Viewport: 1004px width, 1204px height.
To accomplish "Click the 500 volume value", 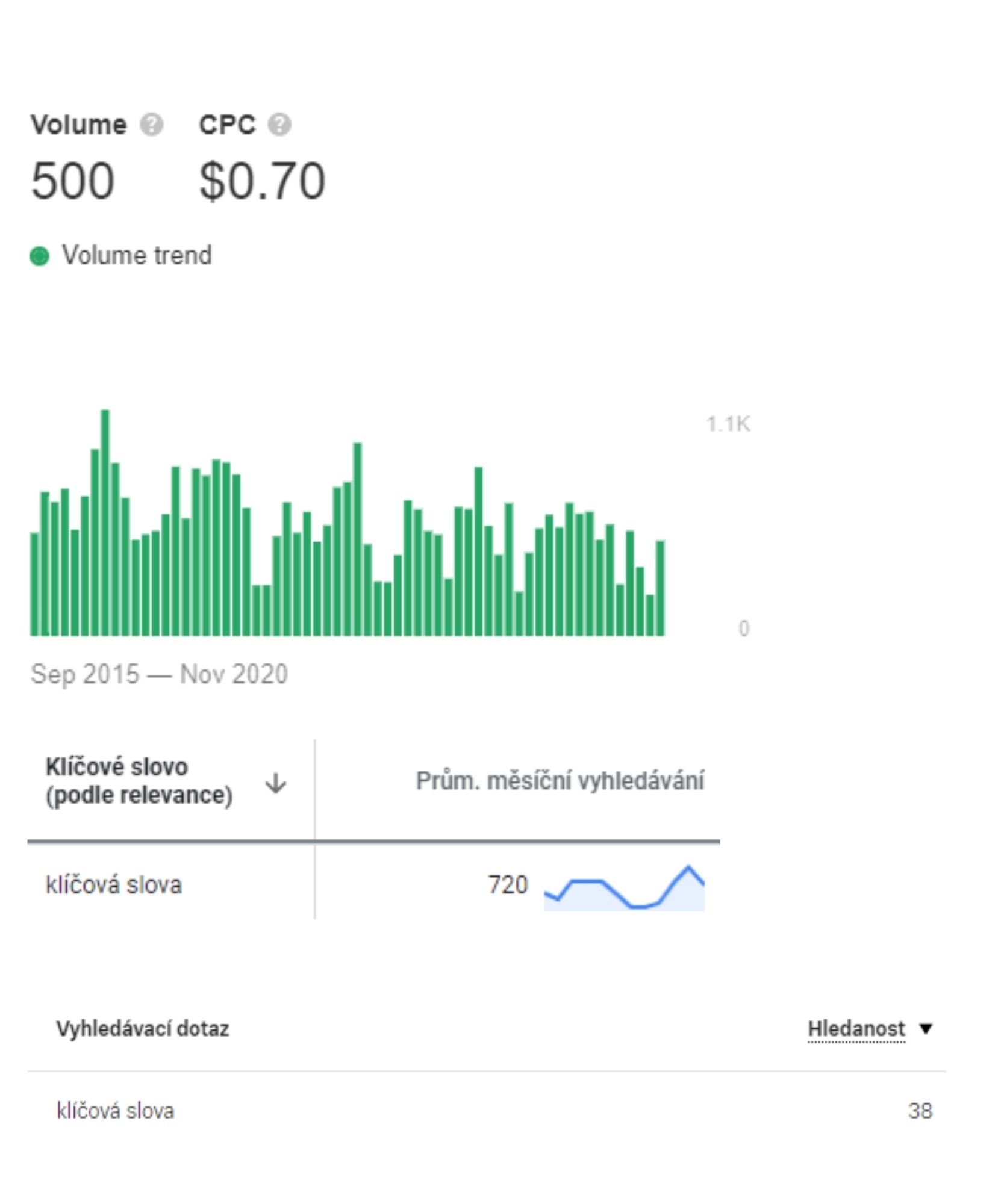I will 72,181.
